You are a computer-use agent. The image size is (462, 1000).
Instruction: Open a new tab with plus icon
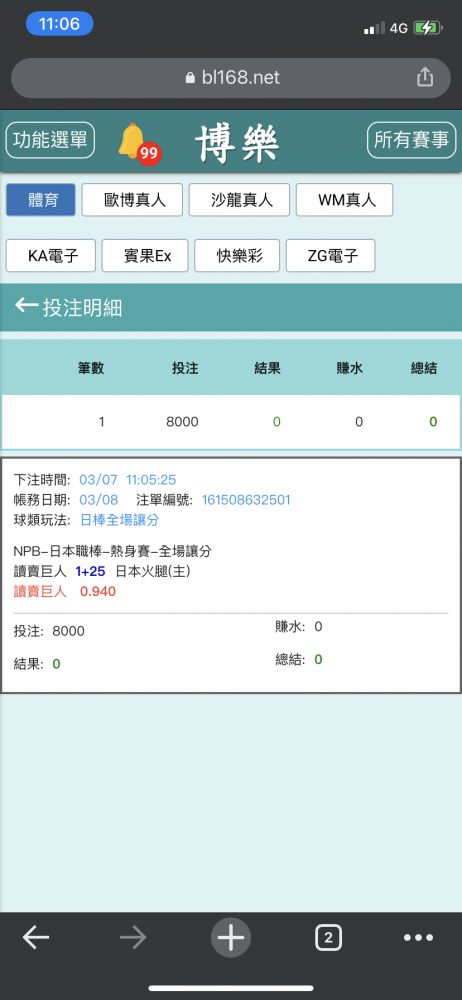tap(231, 938)
